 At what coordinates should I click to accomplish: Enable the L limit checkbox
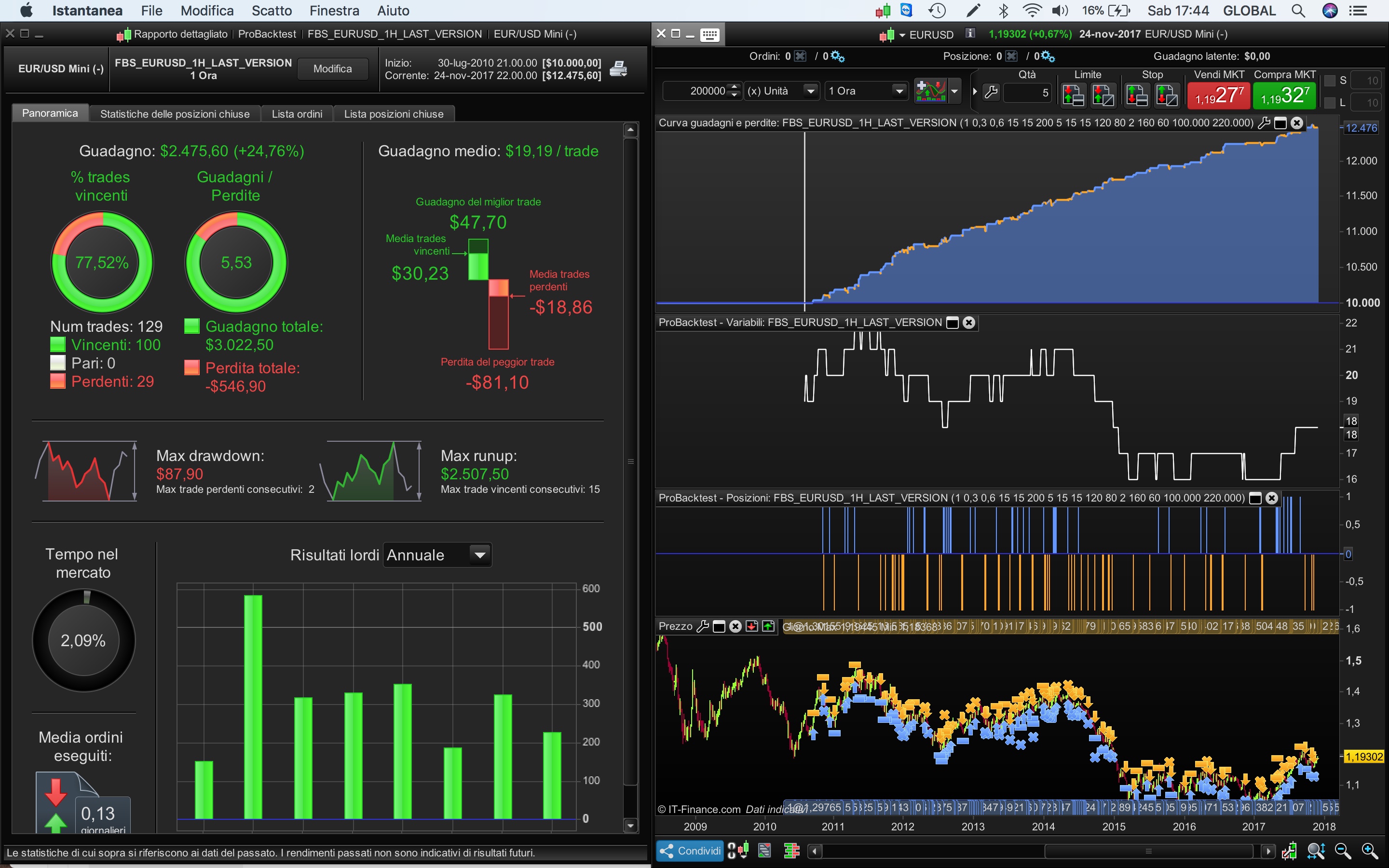pos(1329,103)
